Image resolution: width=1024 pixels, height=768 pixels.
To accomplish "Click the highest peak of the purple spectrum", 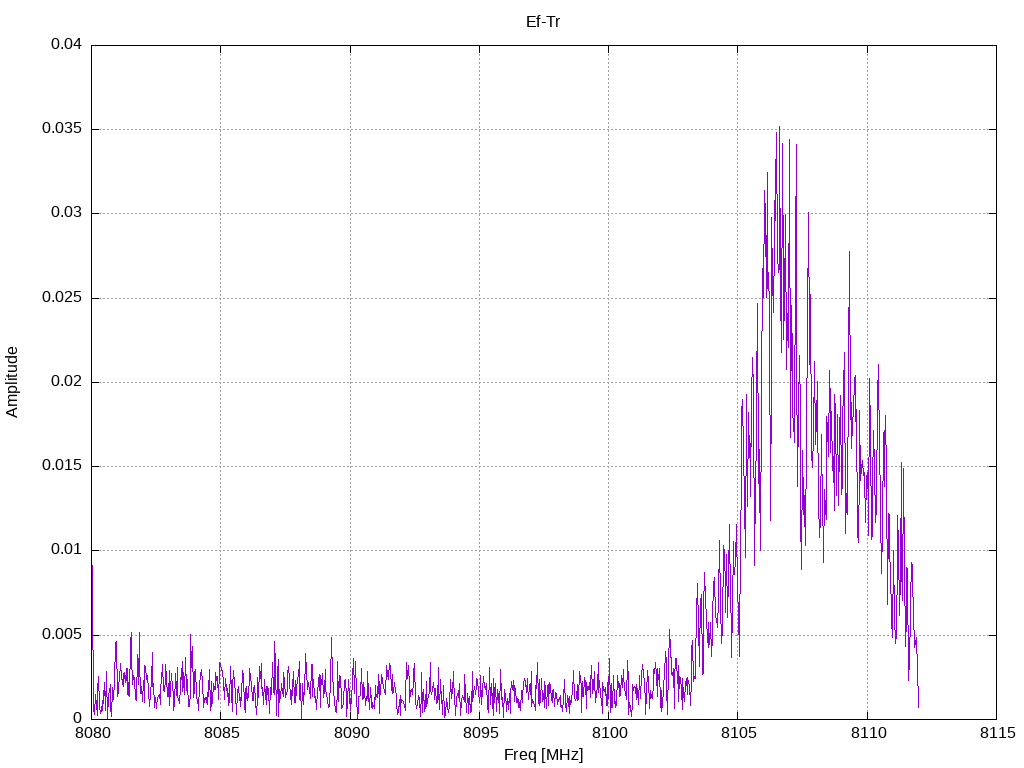I will coord(779,128).
